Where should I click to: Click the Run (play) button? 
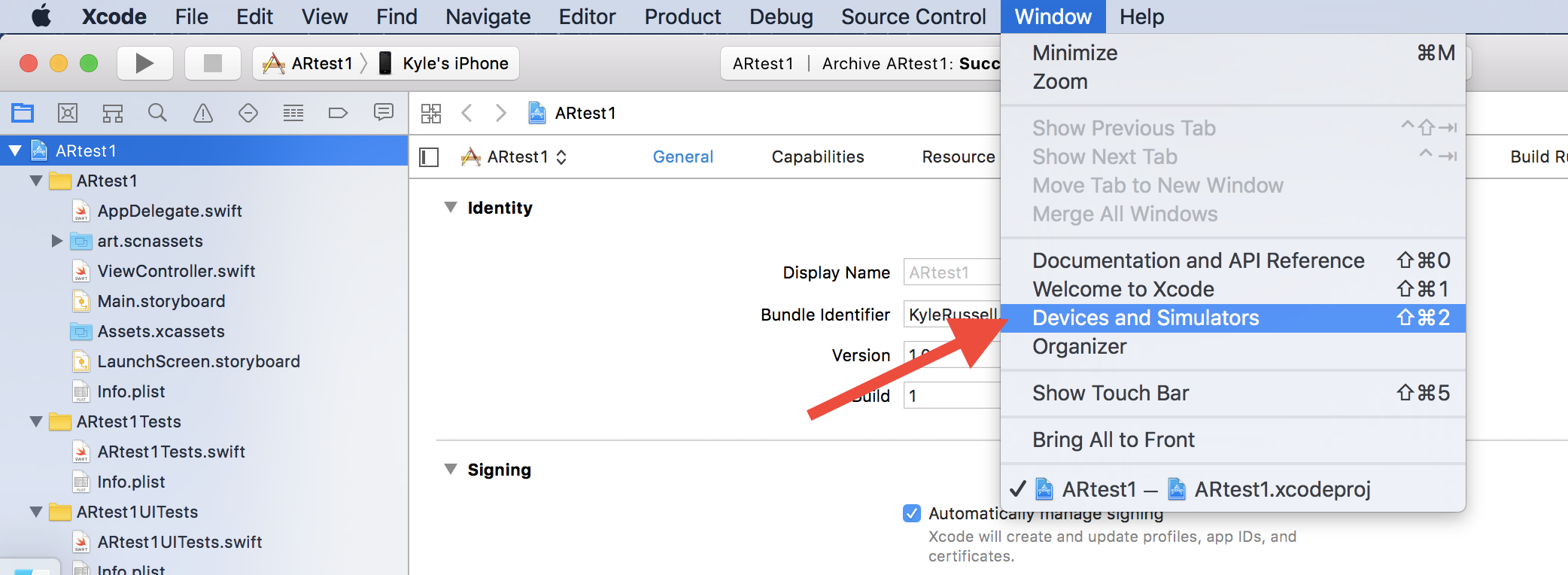pyautogui.click(x=144, y=63)
